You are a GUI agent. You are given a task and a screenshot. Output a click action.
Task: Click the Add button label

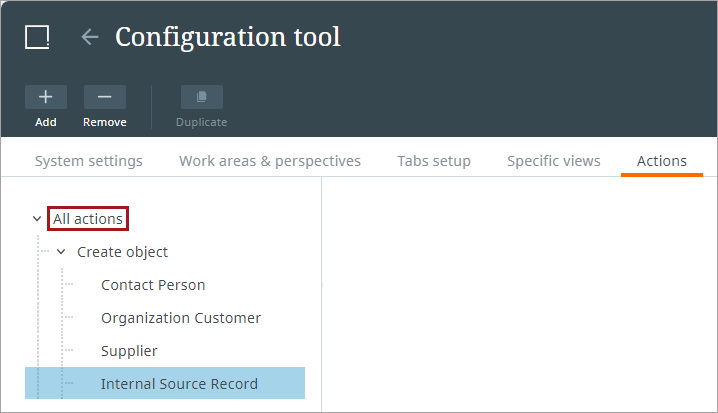46,122
